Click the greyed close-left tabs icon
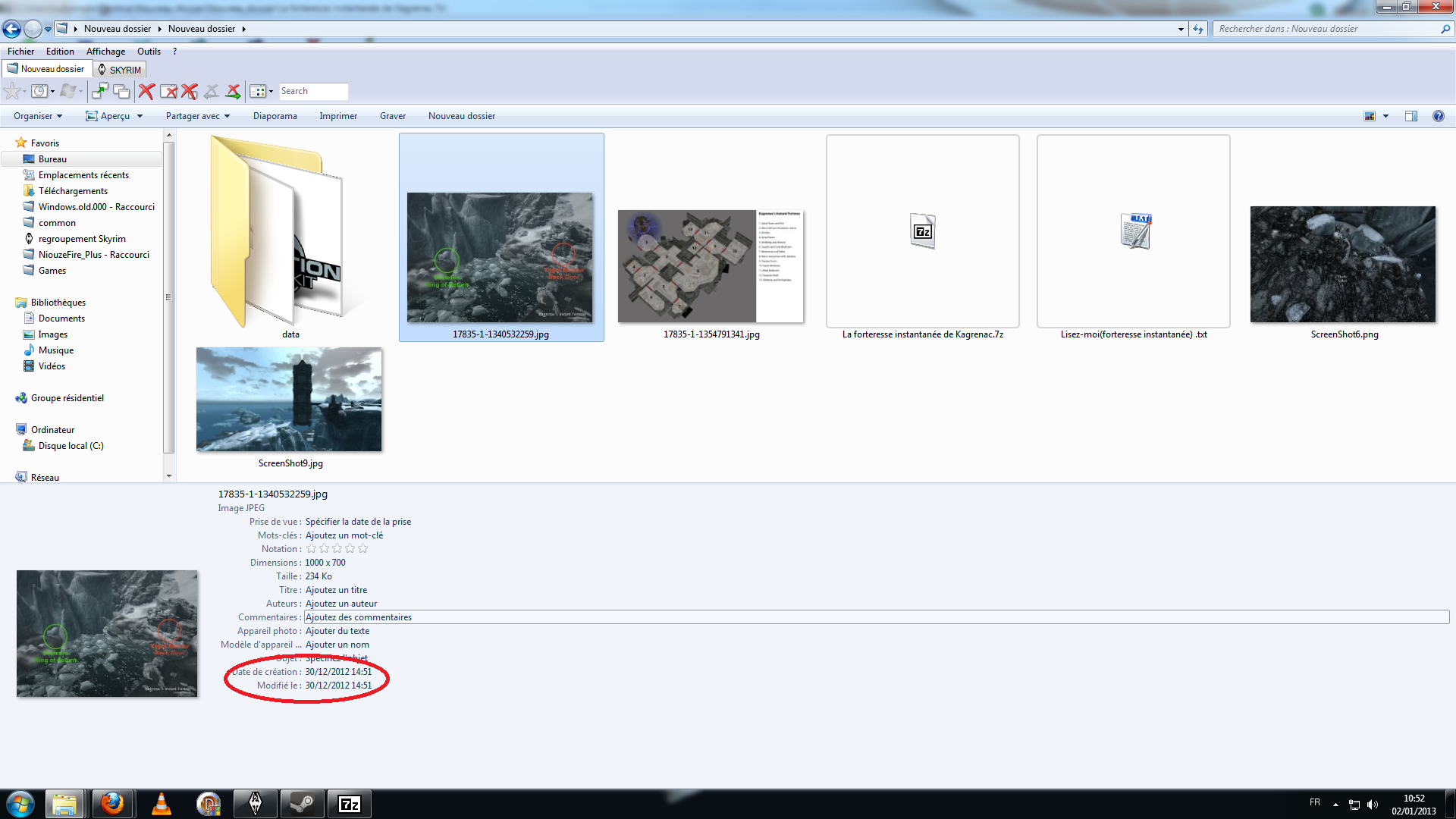This screenshot has height=819, width=1456. click(x=212, y=92)
